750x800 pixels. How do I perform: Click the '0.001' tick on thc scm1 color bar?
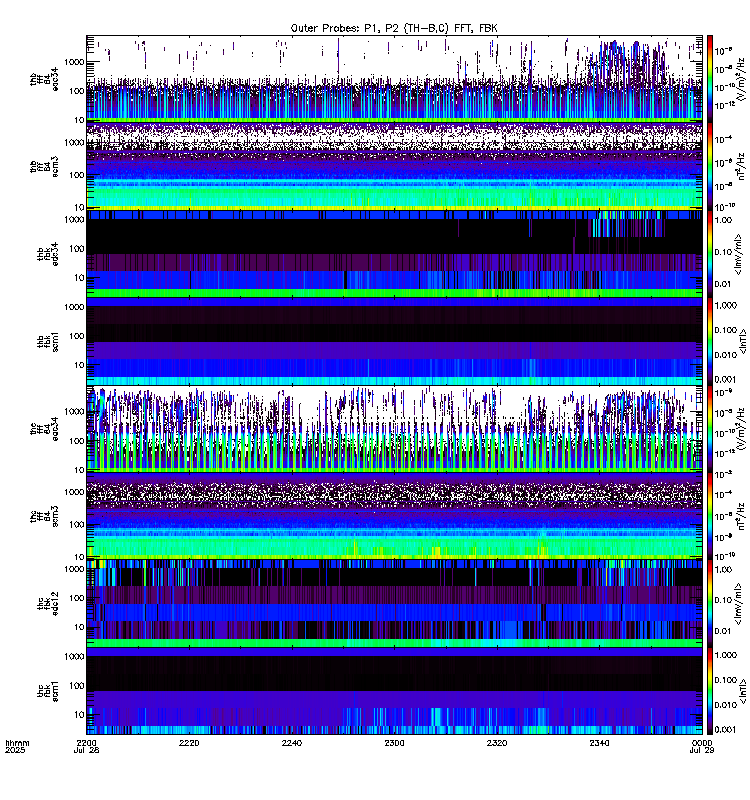tap(726, 730)
